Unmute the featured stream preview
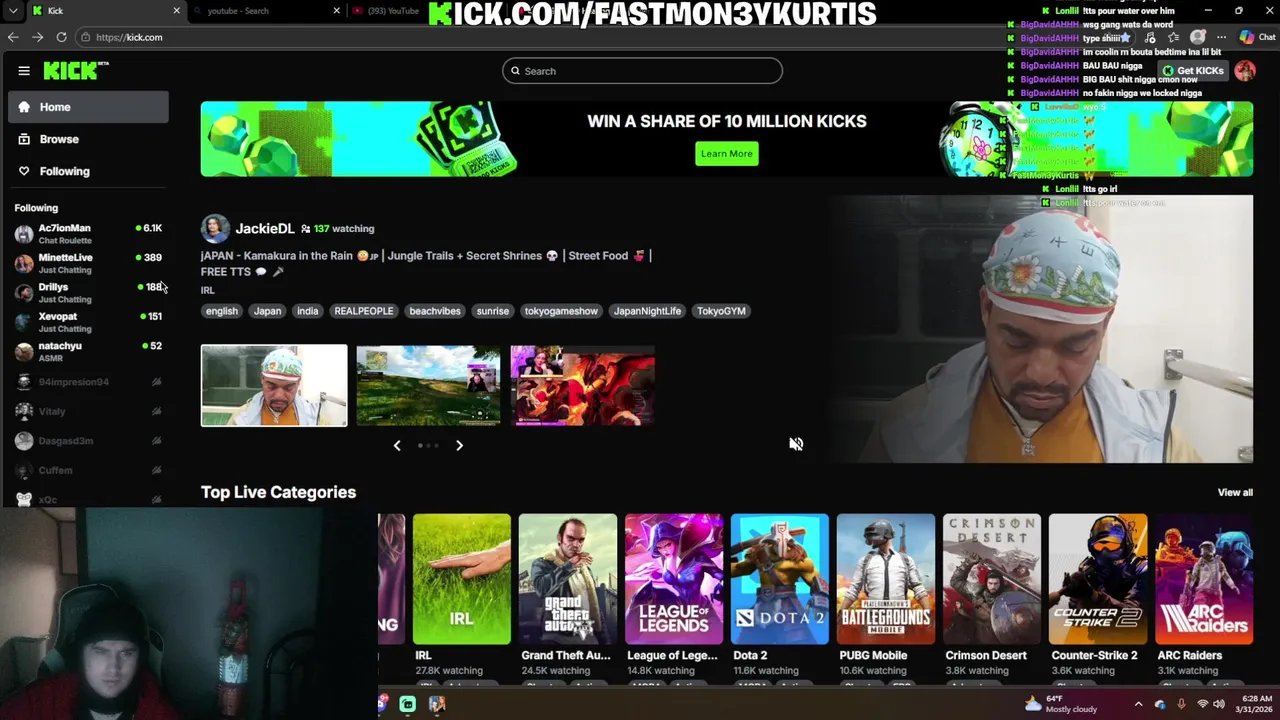The height and width of the screenshot is (720, 1280). coord(796,444)
